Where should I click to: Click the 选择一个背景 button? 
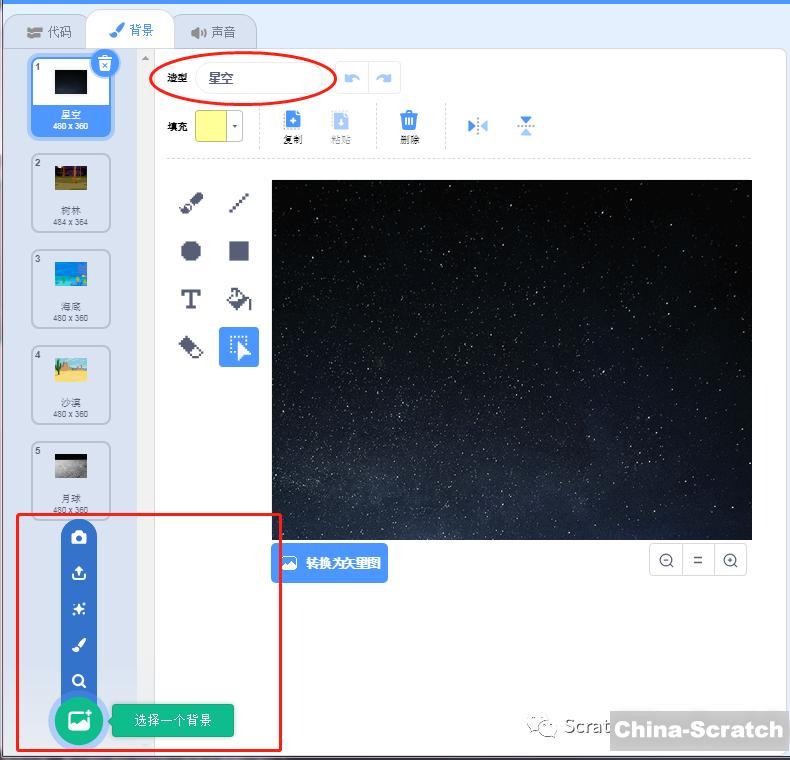(79, 720)
